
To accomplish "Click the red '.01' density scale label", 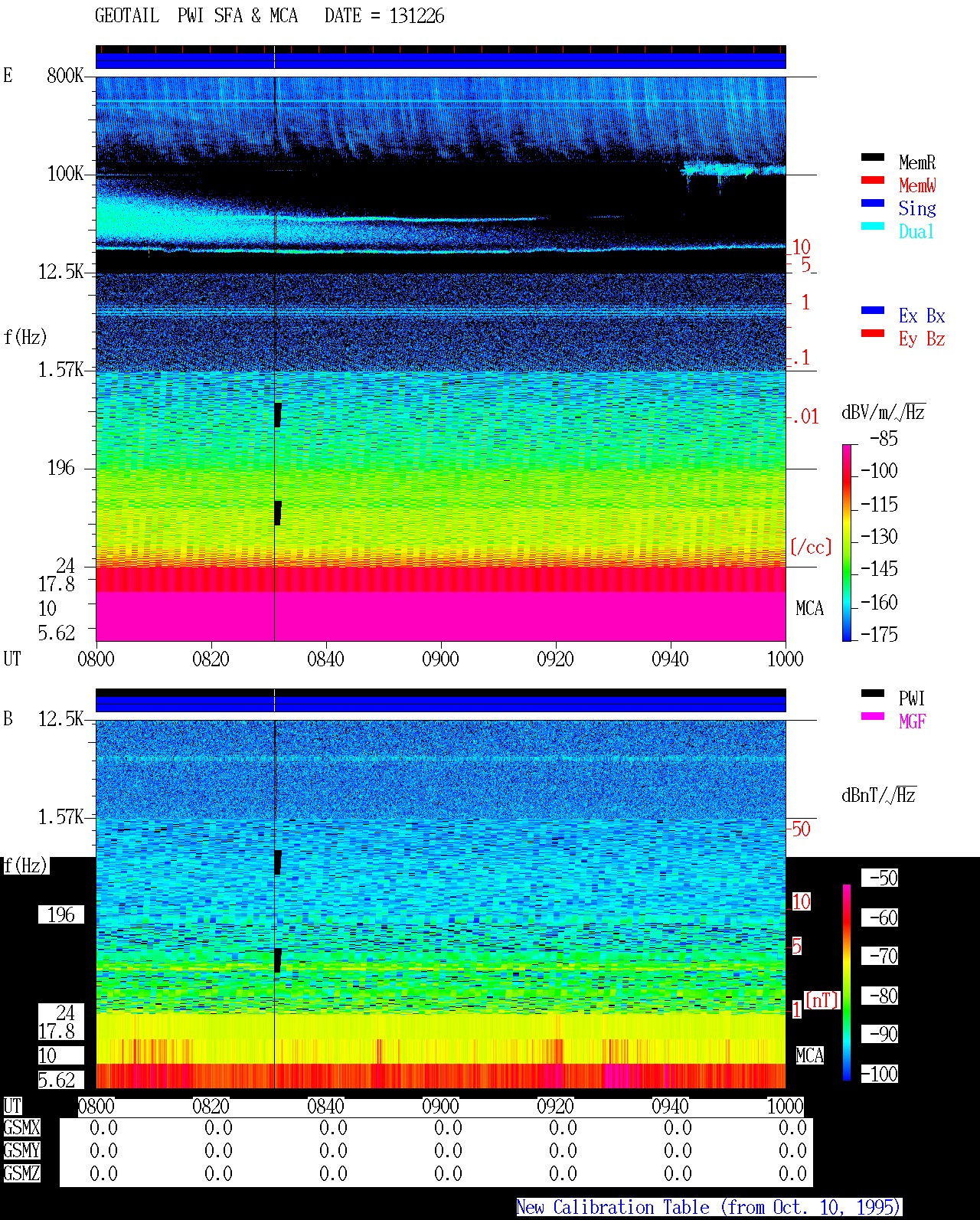I will point(805,417).
